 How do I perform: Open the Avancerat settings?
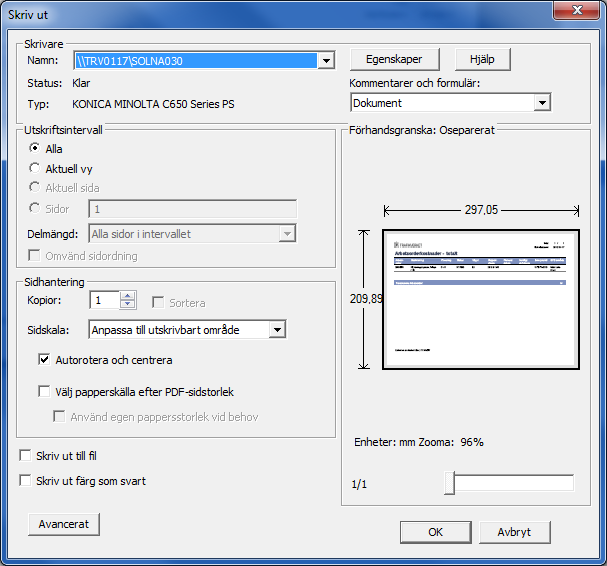coord(64,524)
